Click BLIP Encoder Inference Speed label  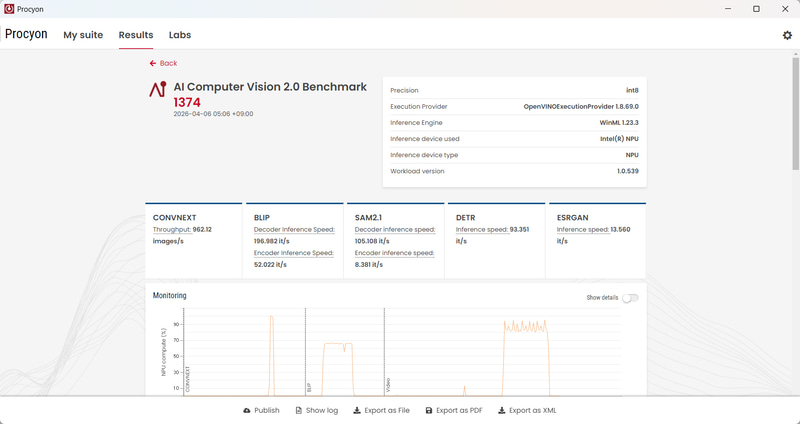pos(294,253)
